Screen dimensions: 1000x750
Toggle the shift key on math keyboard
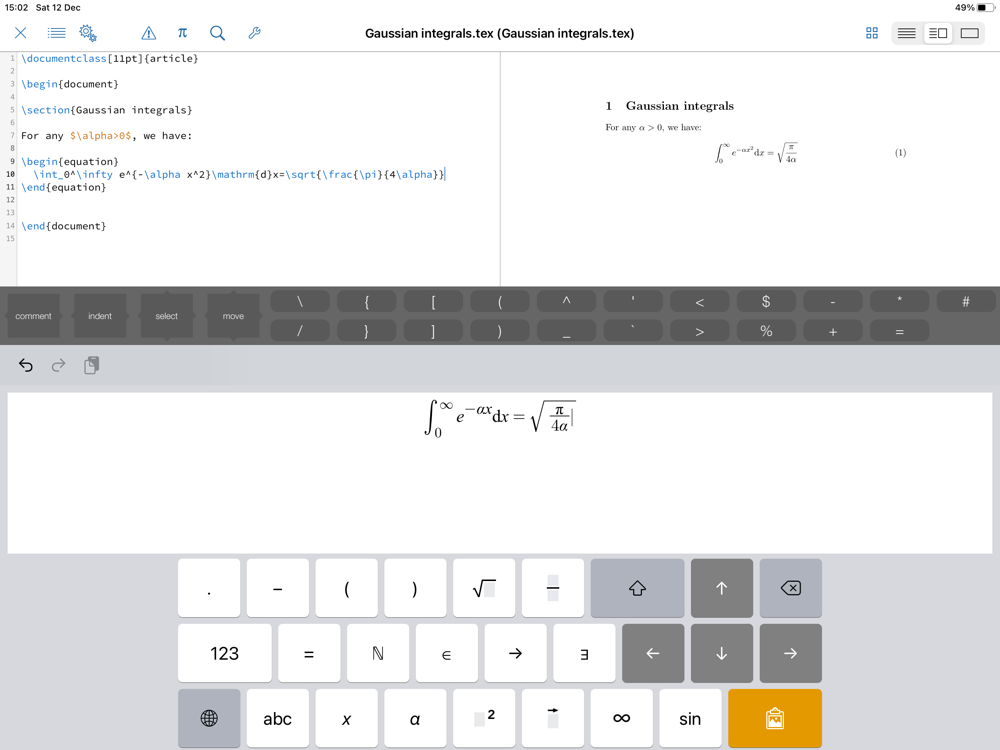(x=637, y=588)
